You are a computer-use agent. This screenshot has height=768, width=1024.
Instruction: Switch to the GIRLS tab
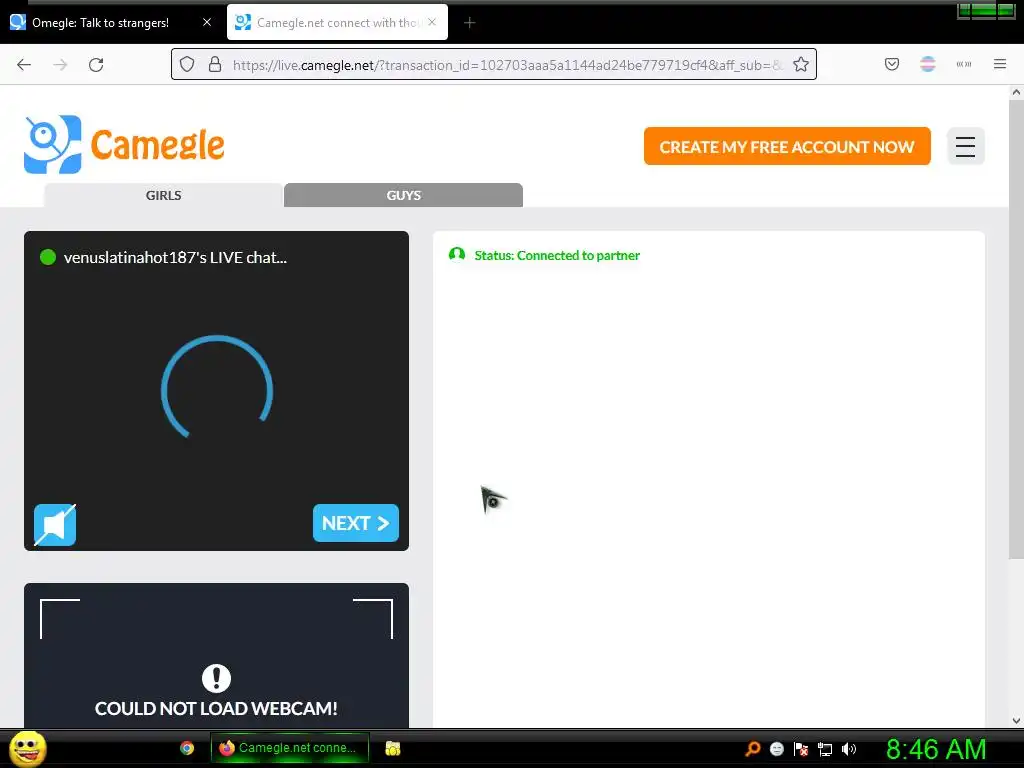[x=163, y=195]
